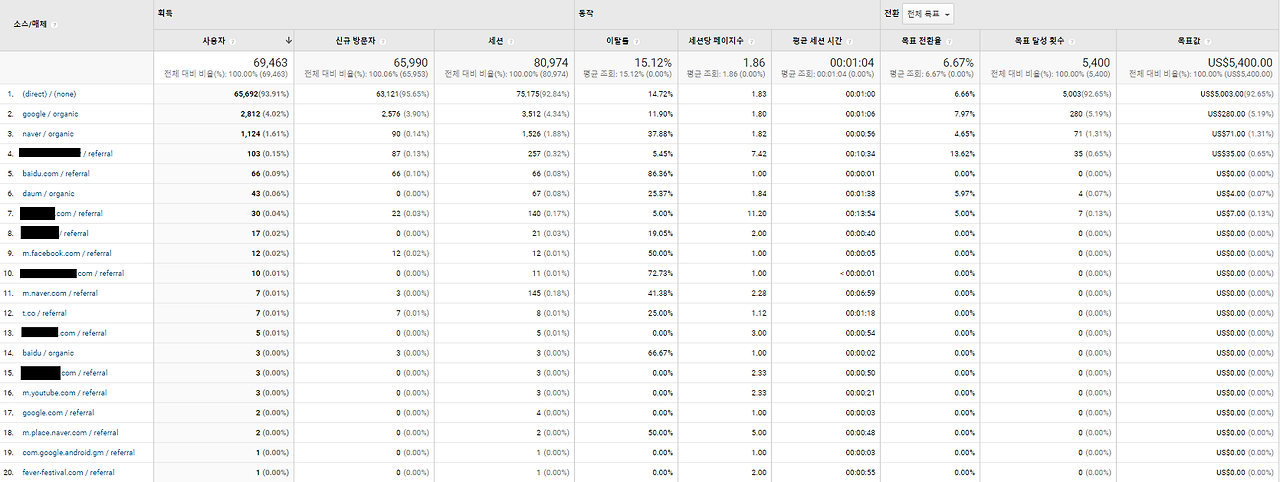Open baidu.com / referral row link
The height and width of the screenshot is (482, 1280).
(x=56, y=173)
